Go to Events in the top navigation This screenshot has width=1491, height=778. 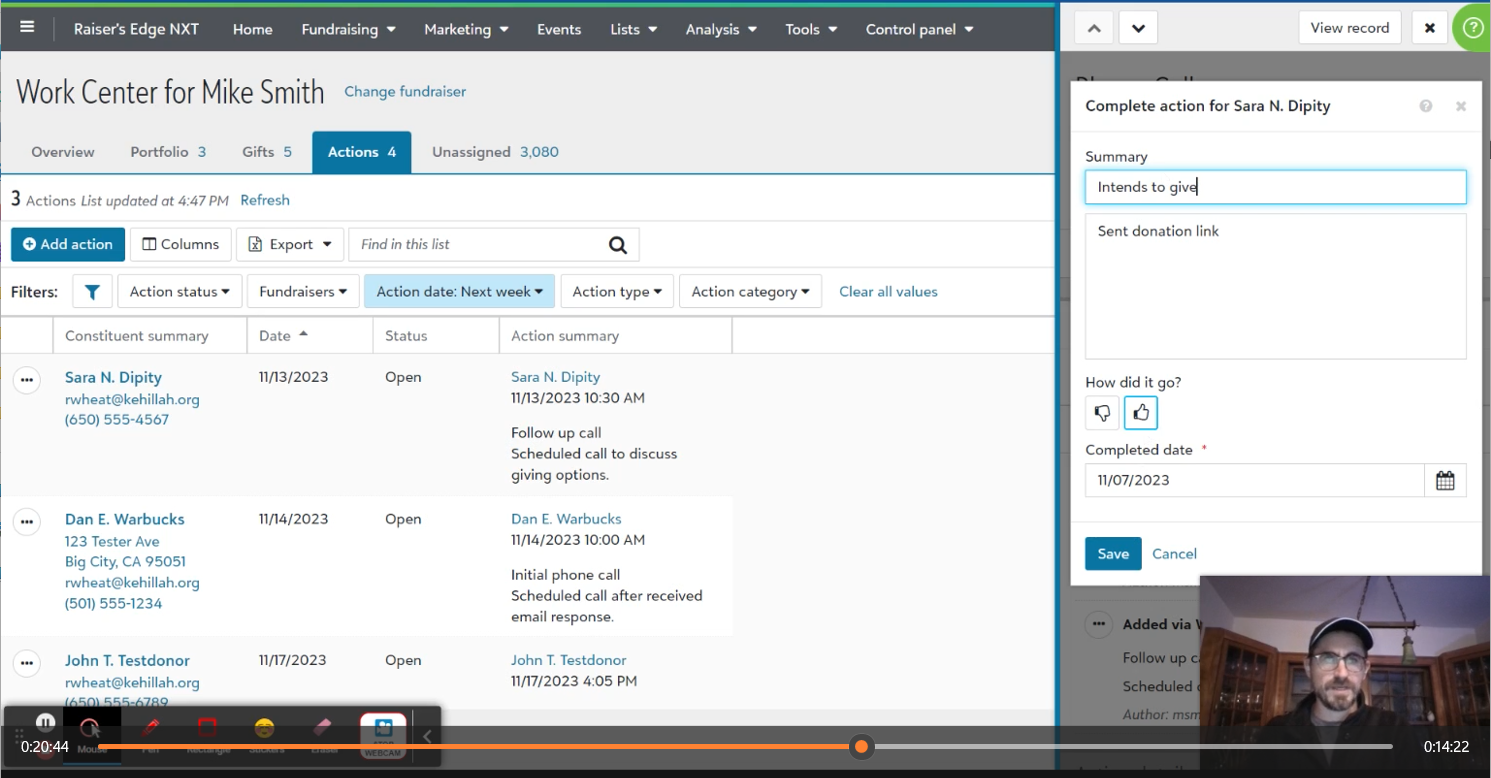(x=559, y=29)
